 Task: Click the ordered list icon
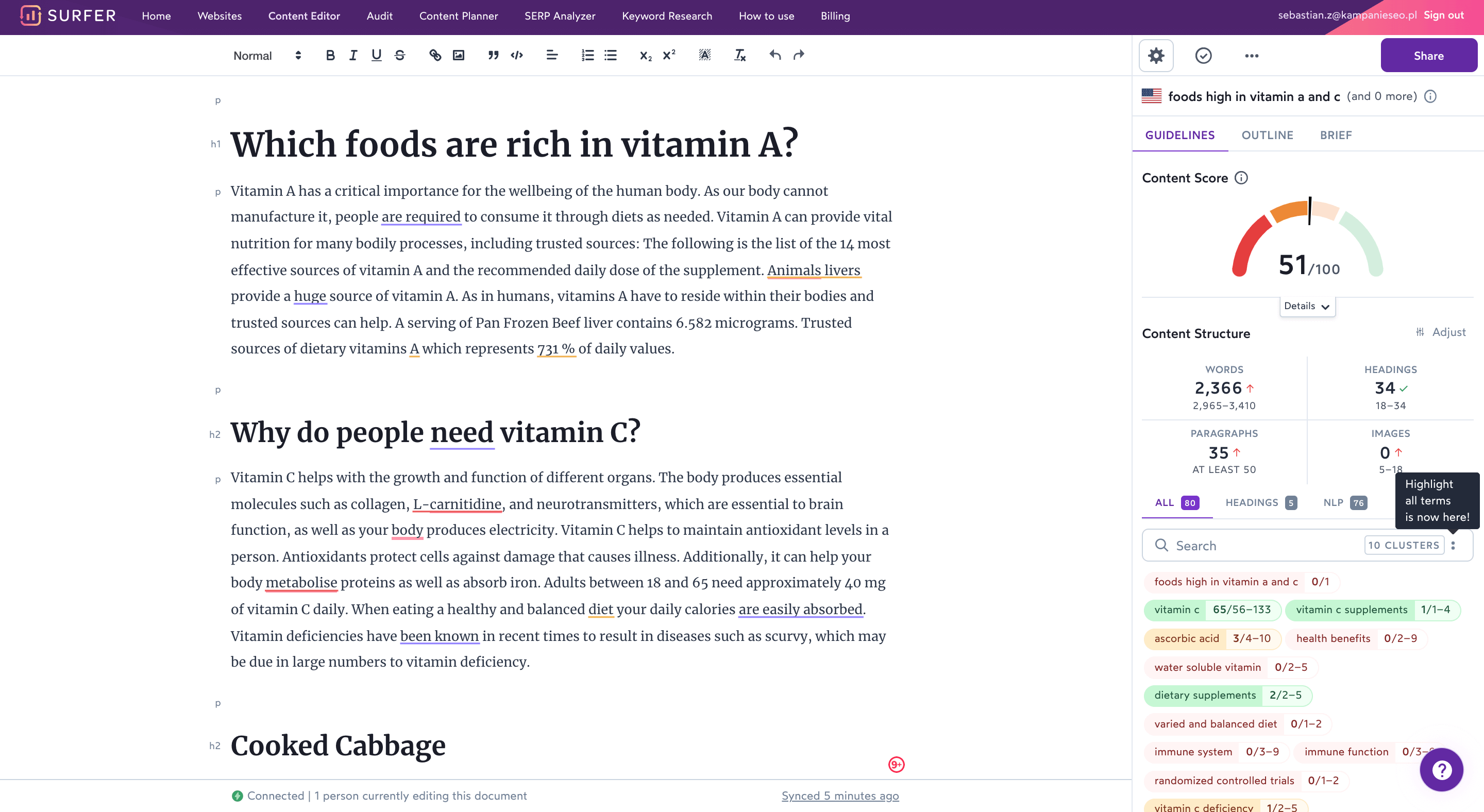click(587, 55)
